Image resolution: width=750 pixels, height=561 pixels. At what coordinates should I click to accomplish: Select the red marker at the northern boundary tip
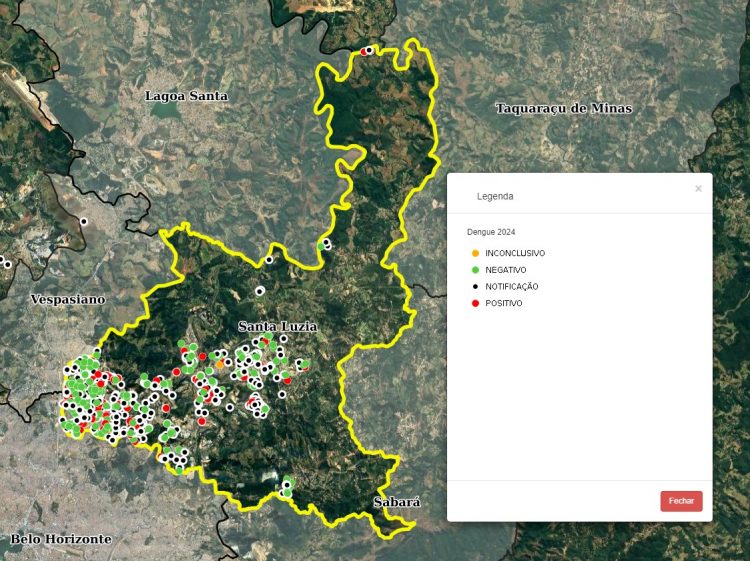tap(363, 51)
